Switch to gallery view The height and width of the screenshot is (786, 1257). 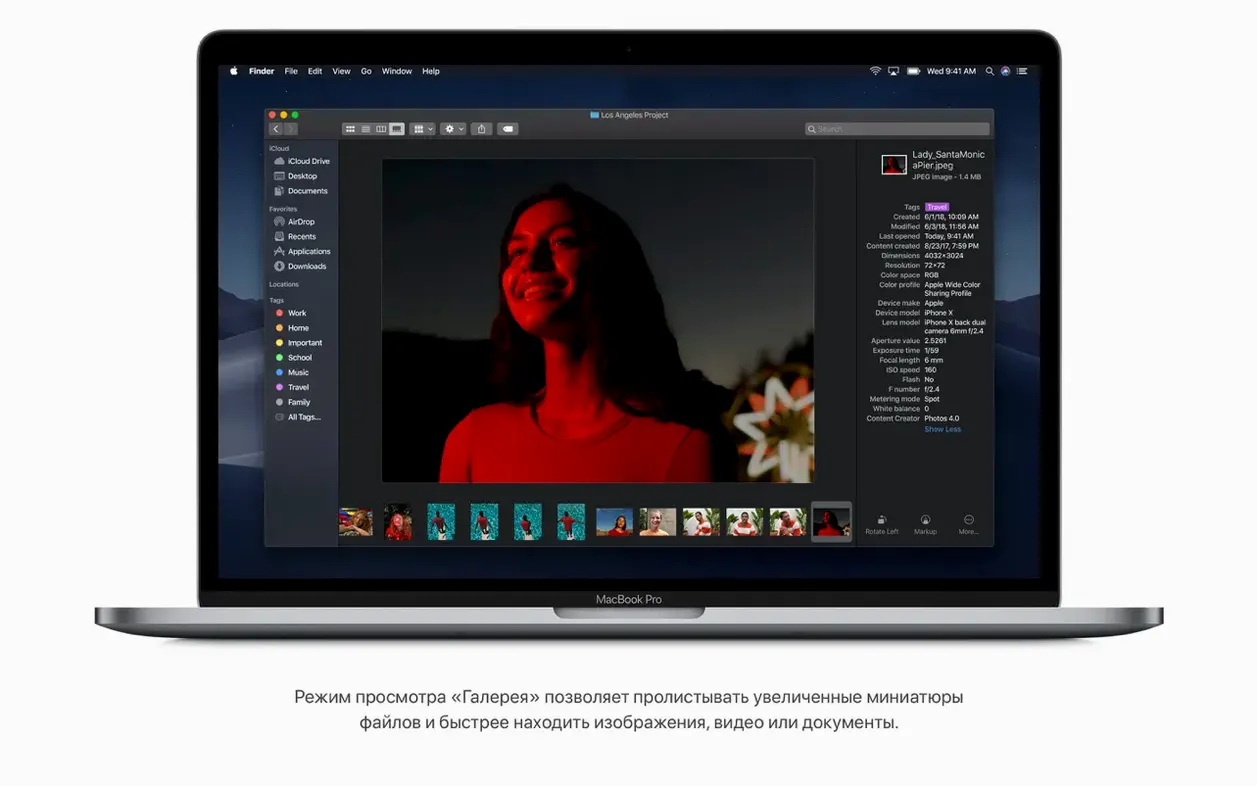coord(397,129)
